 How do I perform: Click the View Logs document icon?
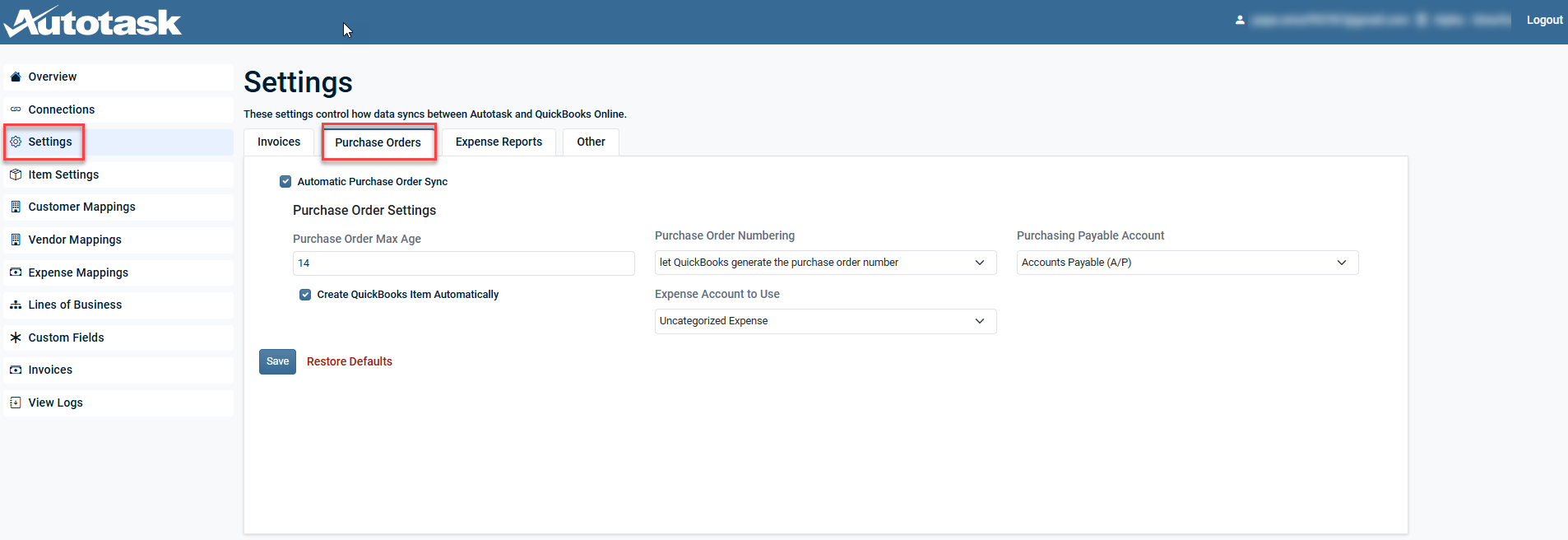(x=16, y=403)
